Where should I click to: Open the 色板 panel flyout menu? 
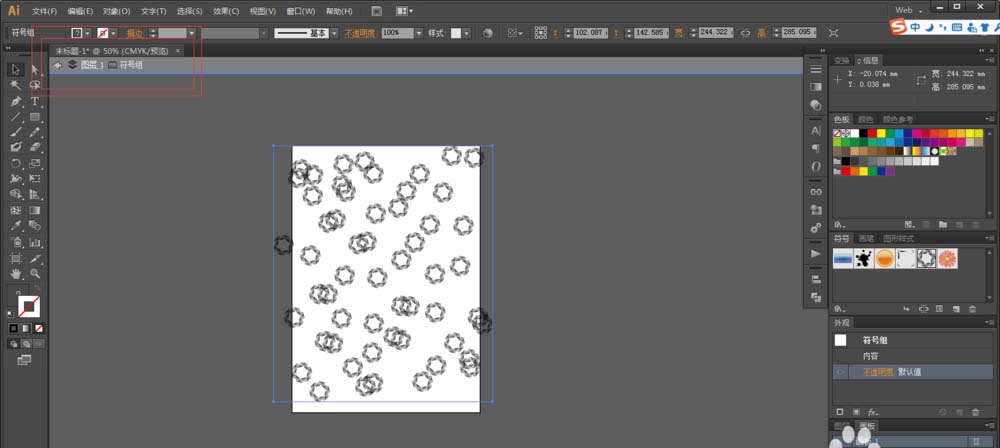989,119
